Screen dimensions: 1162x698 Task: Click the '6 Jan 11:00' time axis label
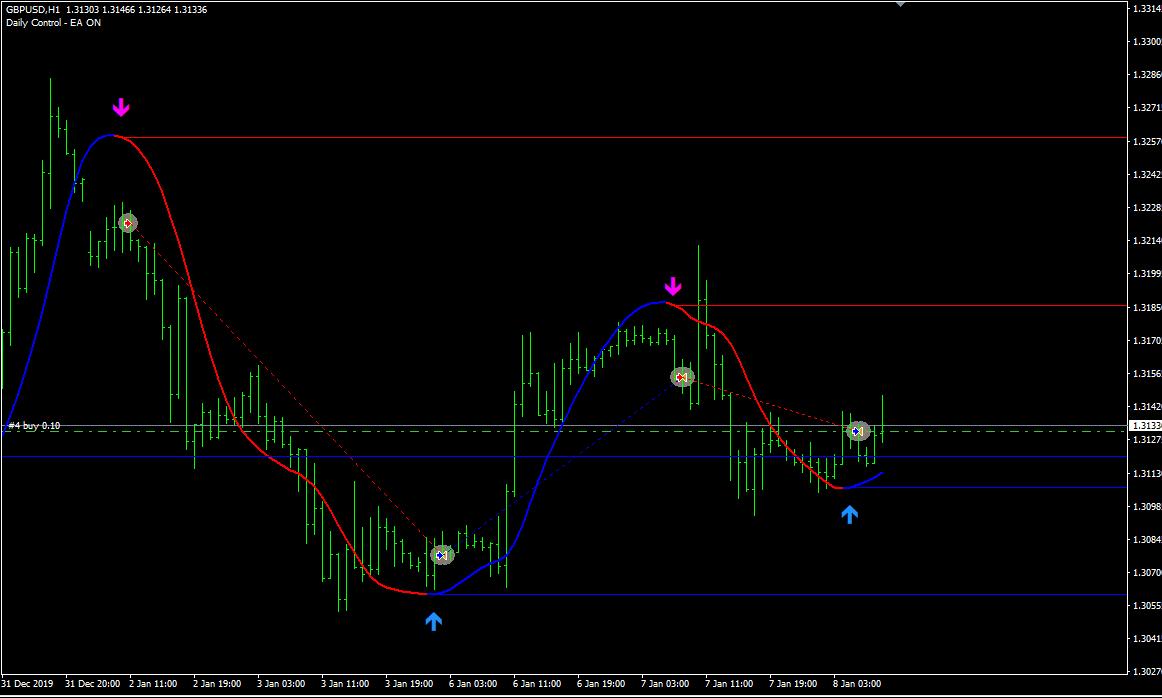pyautogui.click(x=537, y=684)
